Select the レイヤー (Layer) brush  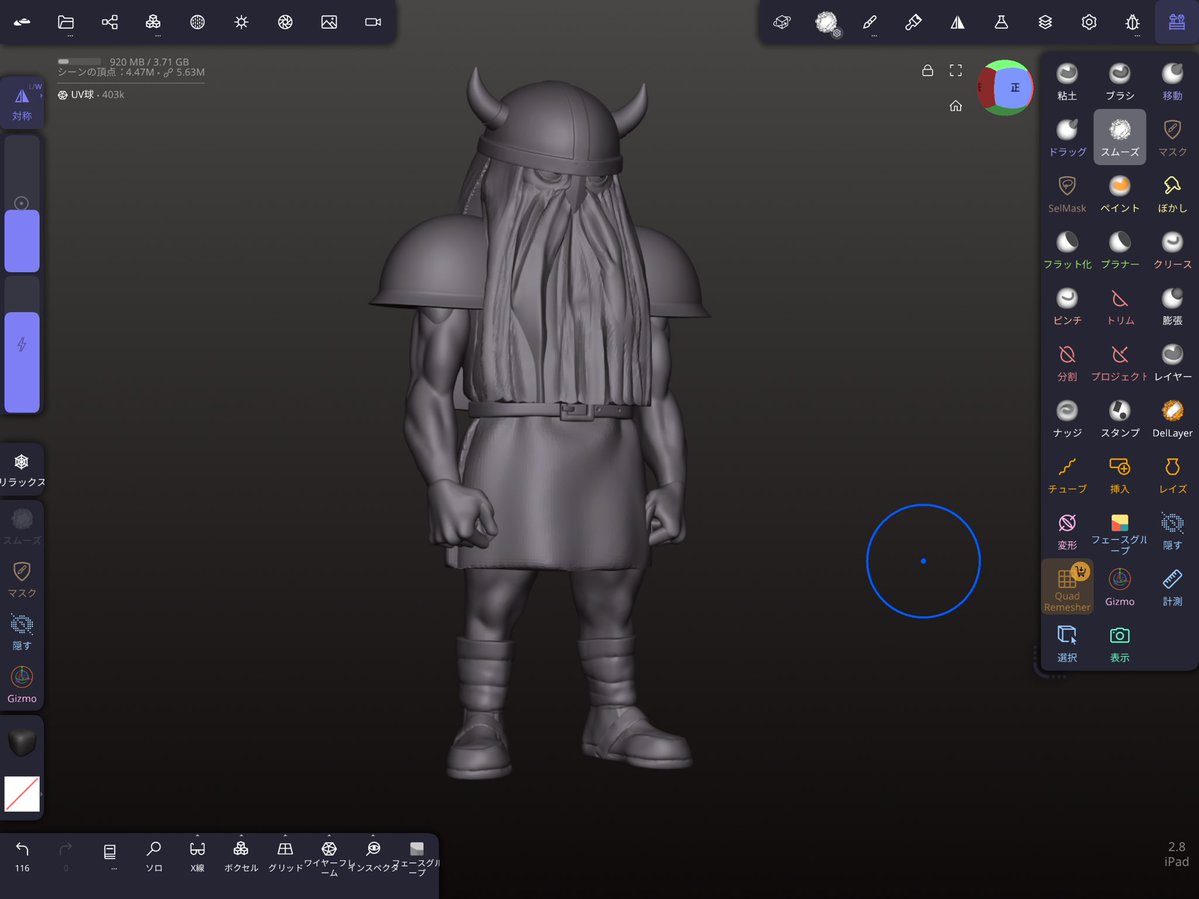(x=1172, y=362)
